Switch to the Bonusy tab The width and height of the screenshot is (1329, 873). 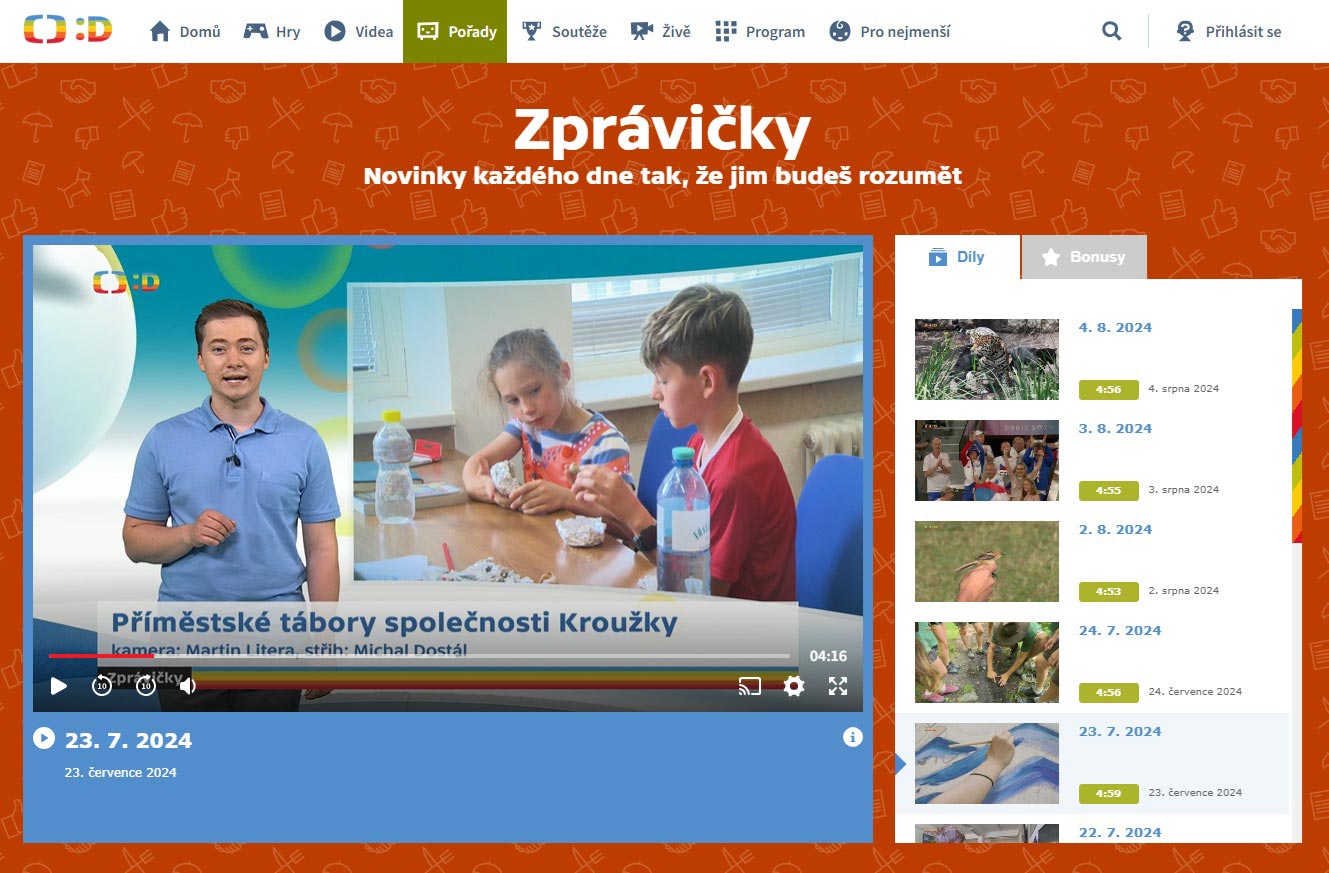pos(1084,257)
